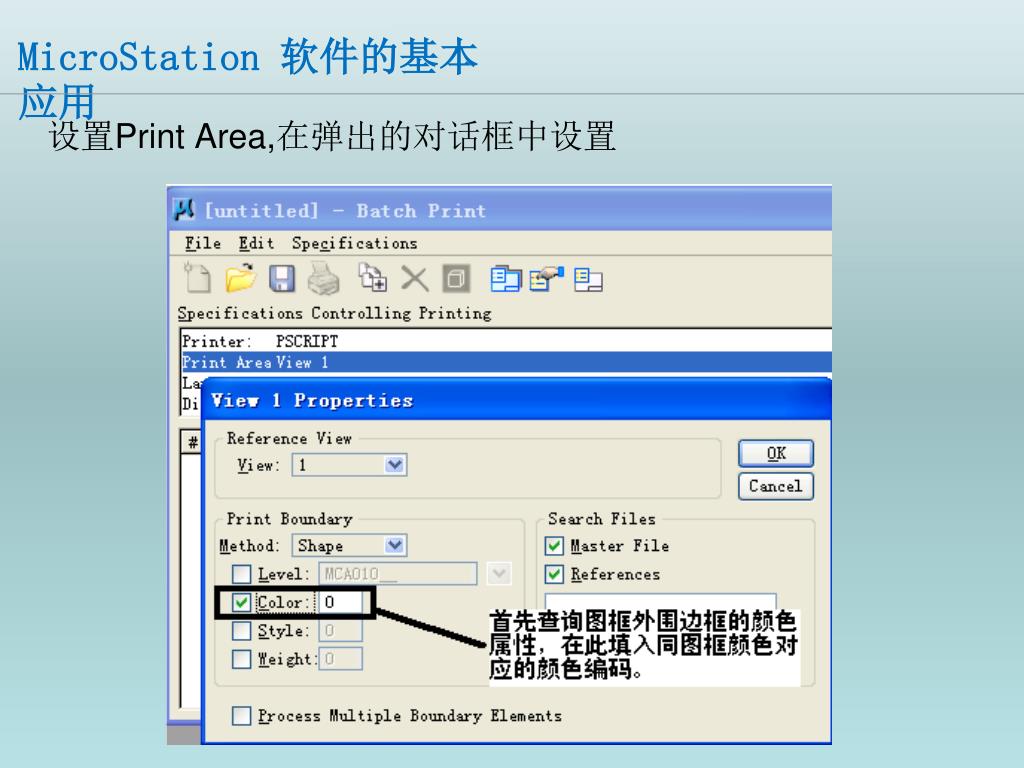Open the File menu
The width and height of the screenshot is (1024, 768).
tap(202, 244)
